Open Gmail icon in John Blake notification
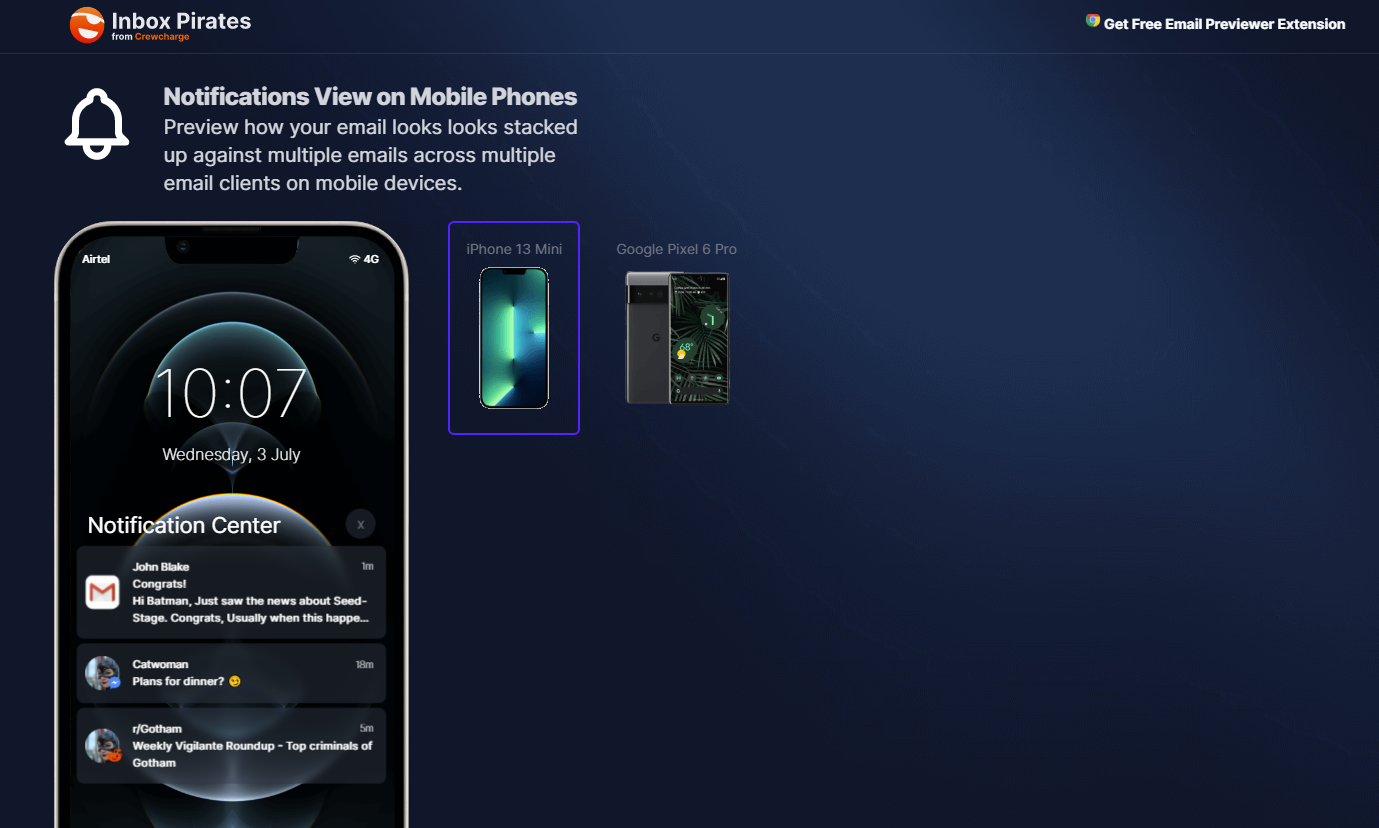Image resolution: width=1379 pixels, height=828 pixels. tap(102, 592)
